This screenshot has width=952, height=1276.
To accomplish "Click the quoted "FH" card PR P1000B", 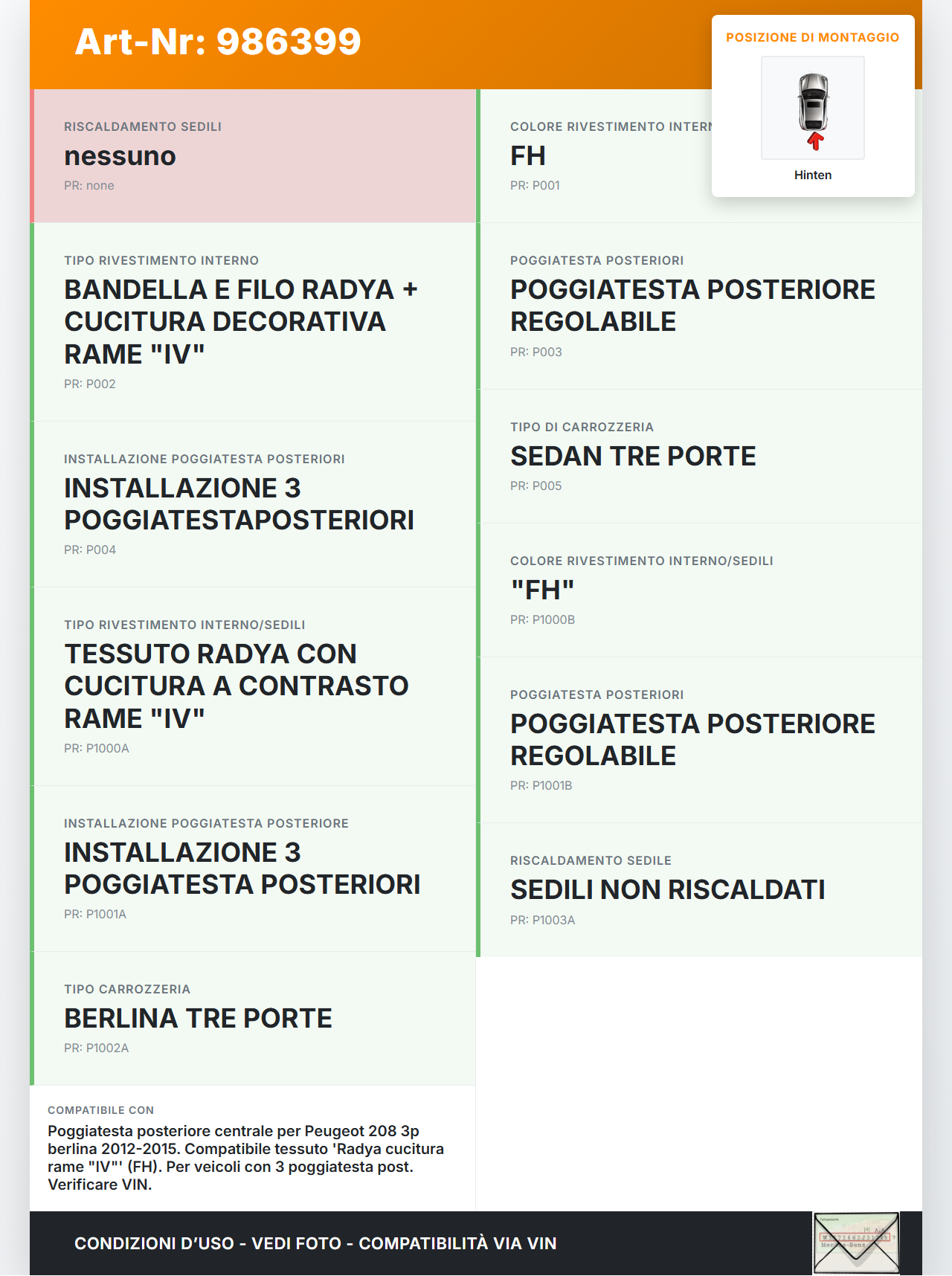I will point(699,590).
